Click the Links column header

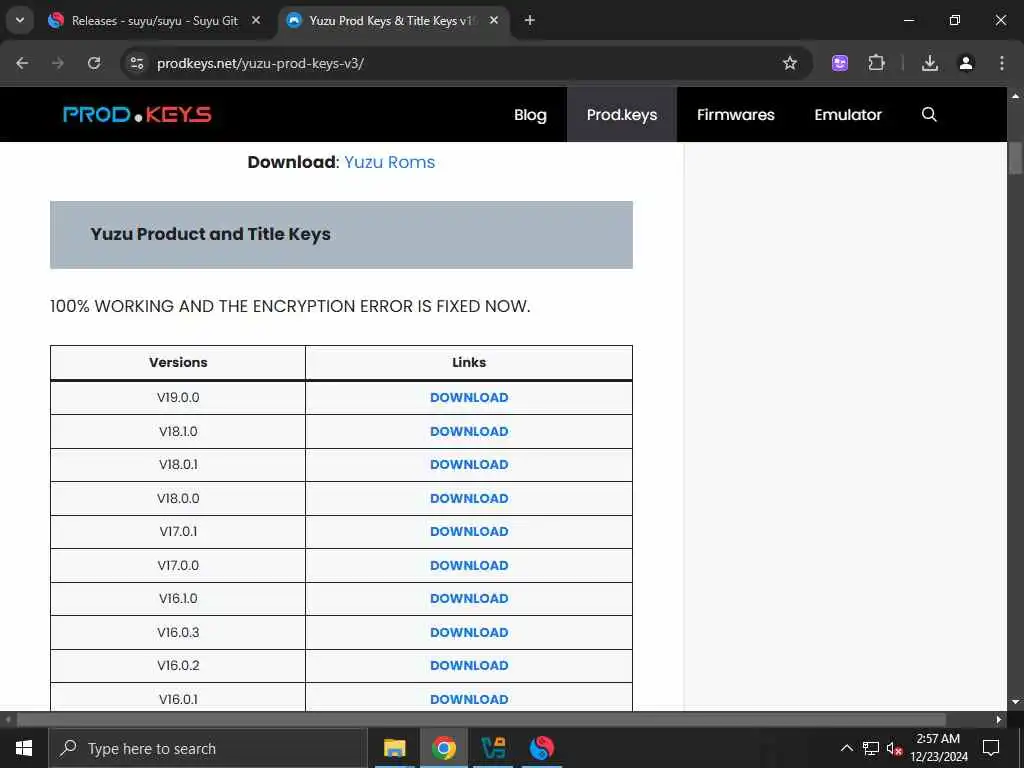click(469, 362)
